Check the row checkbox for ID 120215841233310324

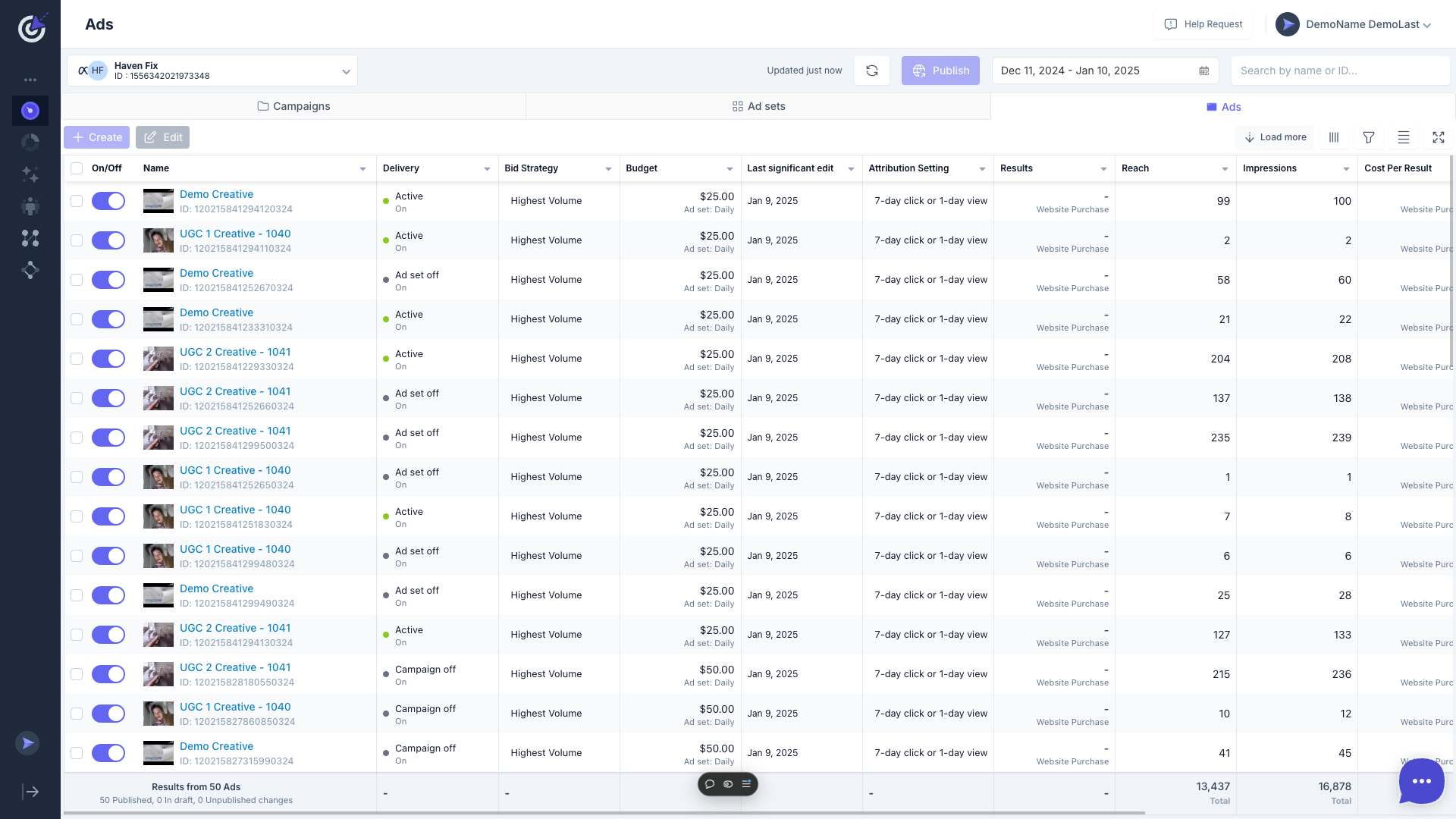coord(77,319)
